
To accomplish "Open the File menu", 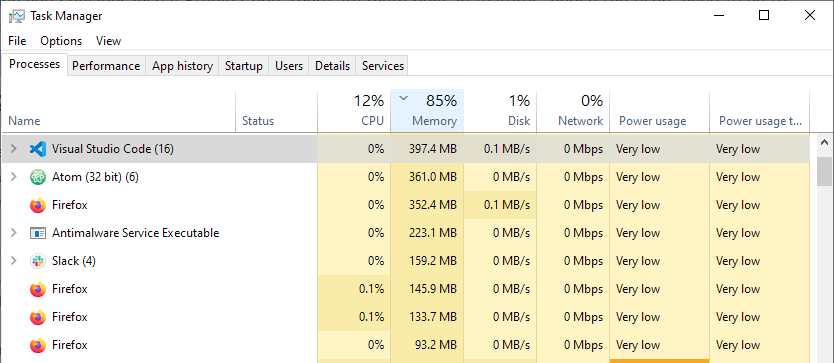I will pos(17,41).
